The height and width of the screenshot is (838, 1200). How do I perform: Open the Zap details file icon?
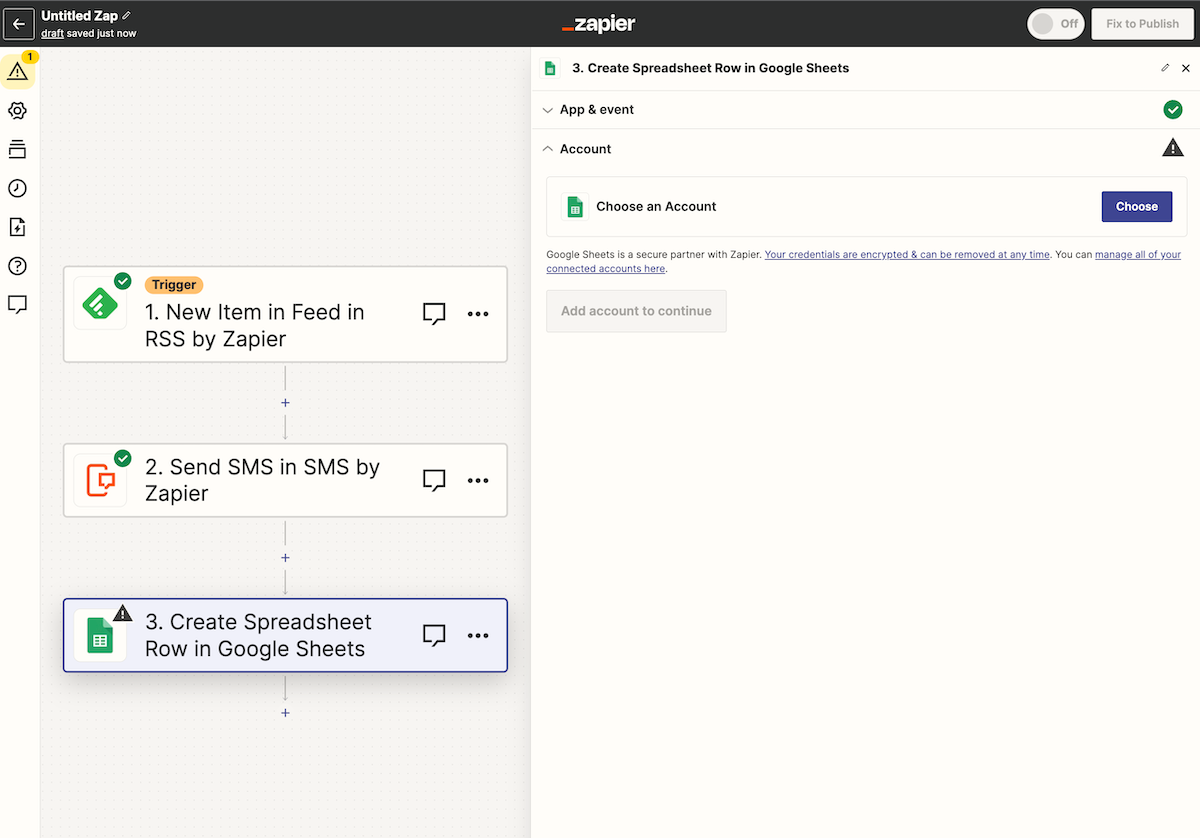click(x=17, y=227)
